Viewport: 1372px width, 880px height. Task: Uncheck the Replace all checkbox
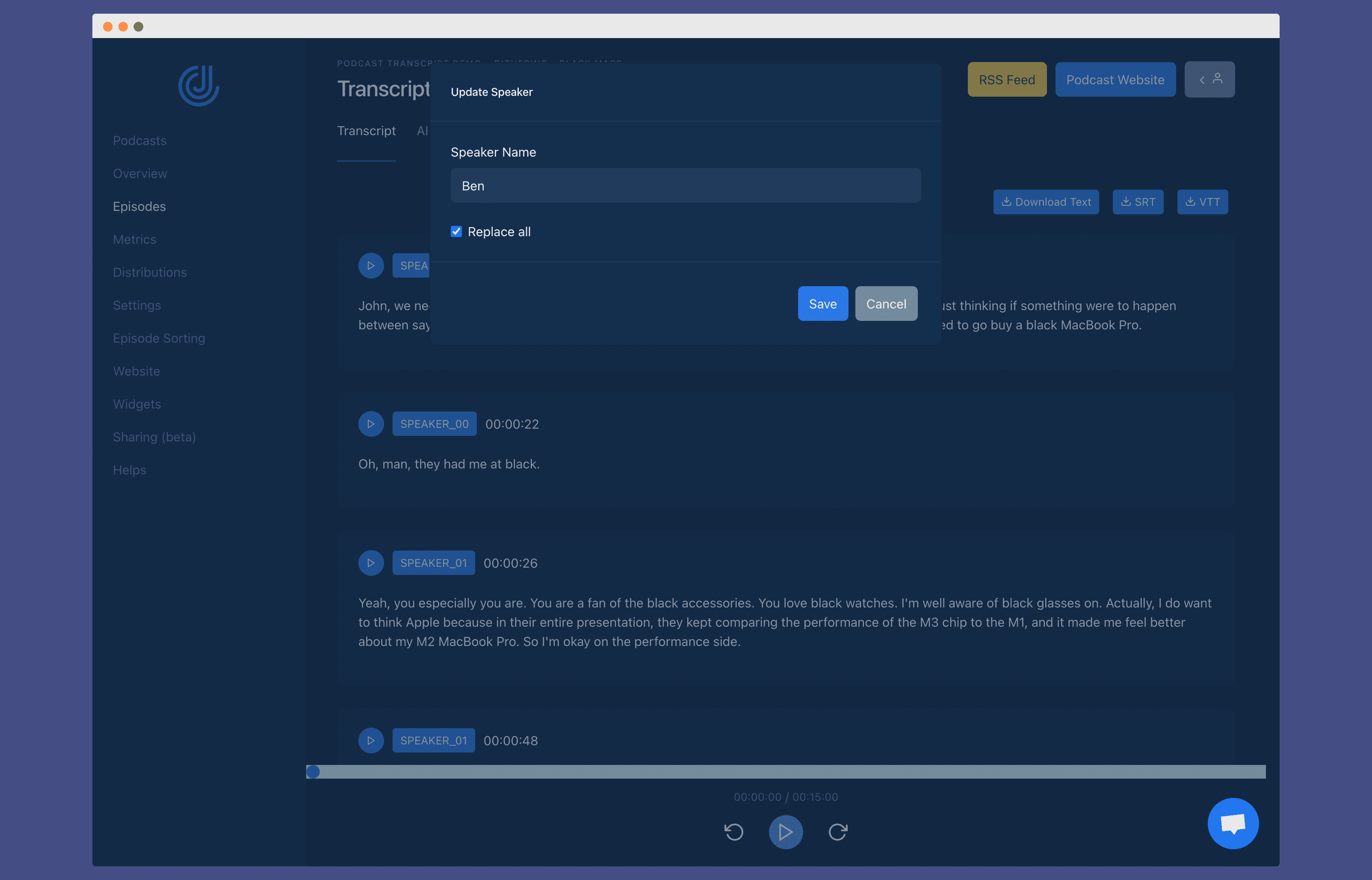pos(456,231)
